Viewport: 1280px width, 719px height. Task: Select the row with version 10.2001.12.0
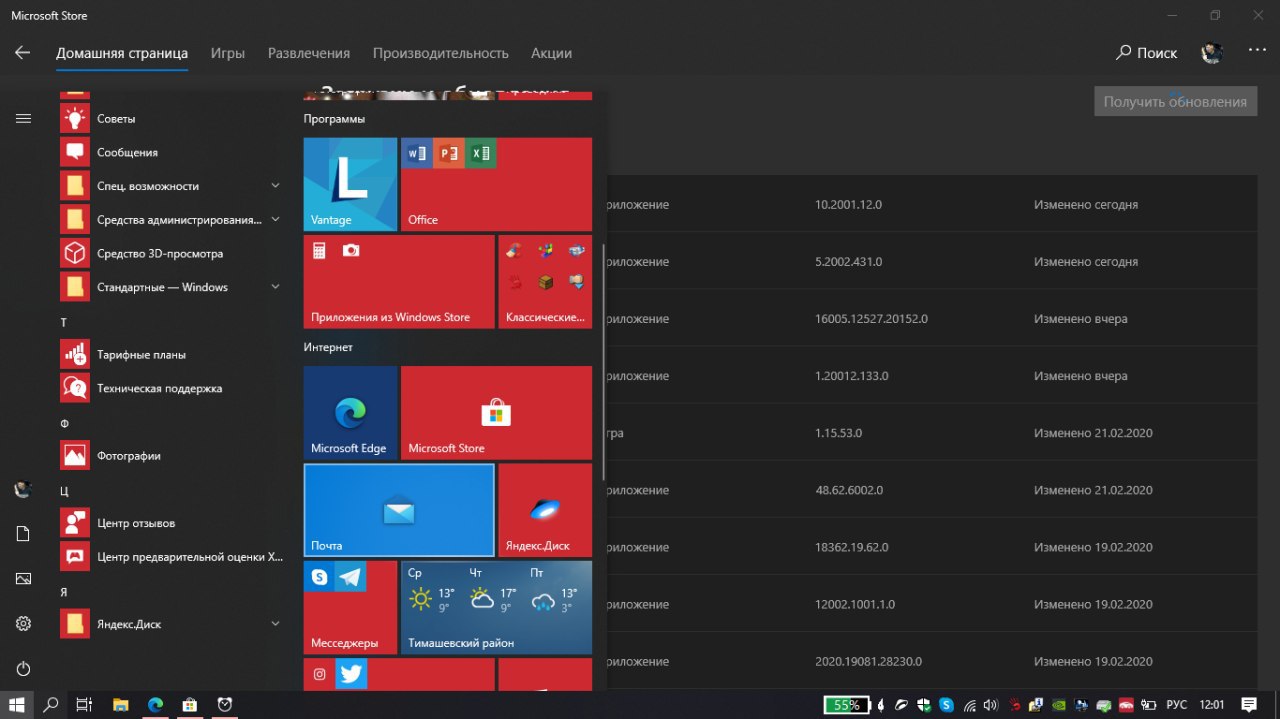[931, 204]
